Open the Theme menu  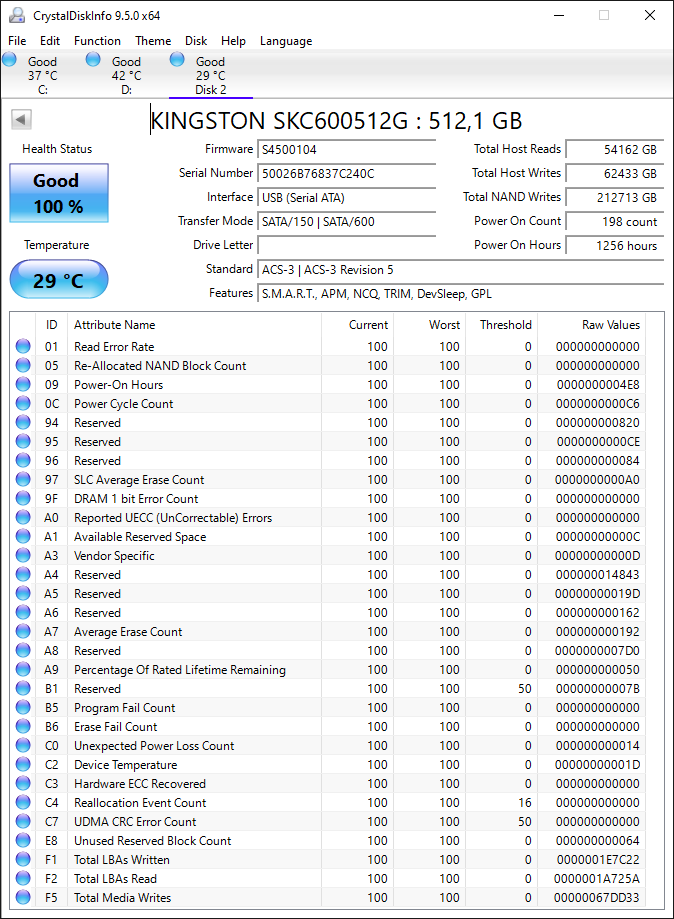[153, 41]
